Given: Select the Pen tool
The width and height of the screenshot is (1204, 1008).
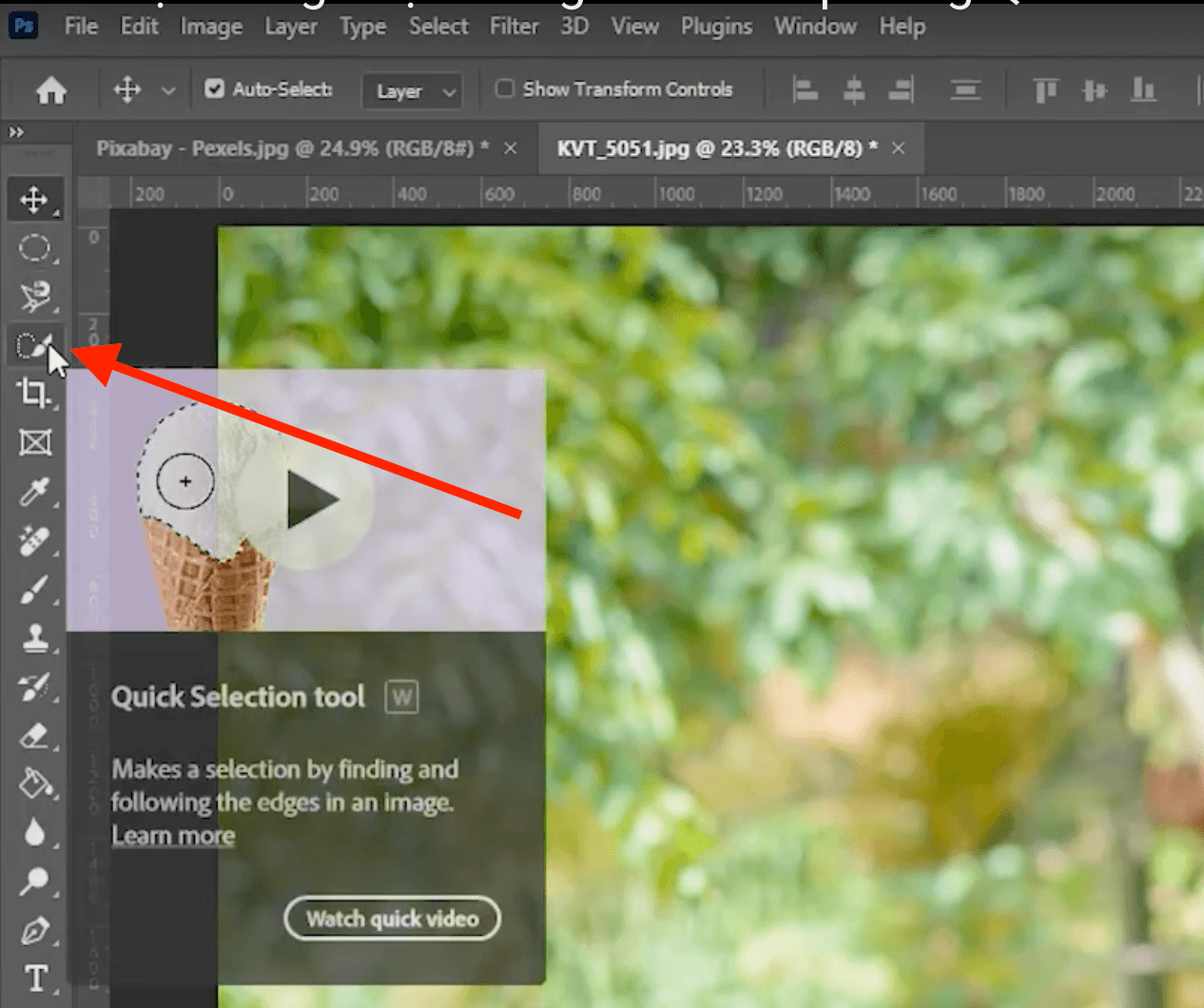Looking at the screenshot, I should [34, 930].
